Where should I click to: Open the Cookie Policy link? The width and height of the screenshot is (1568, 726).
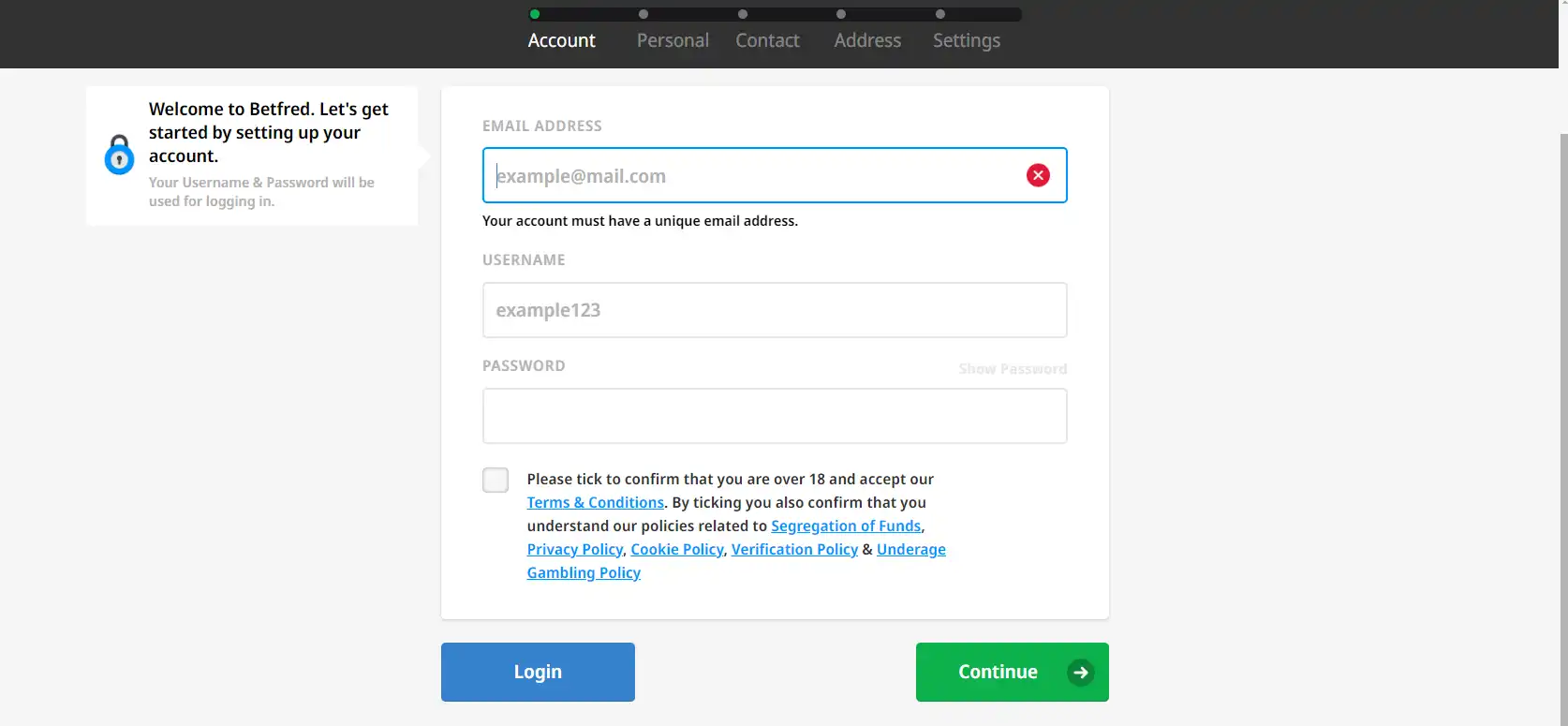point(677,550)
